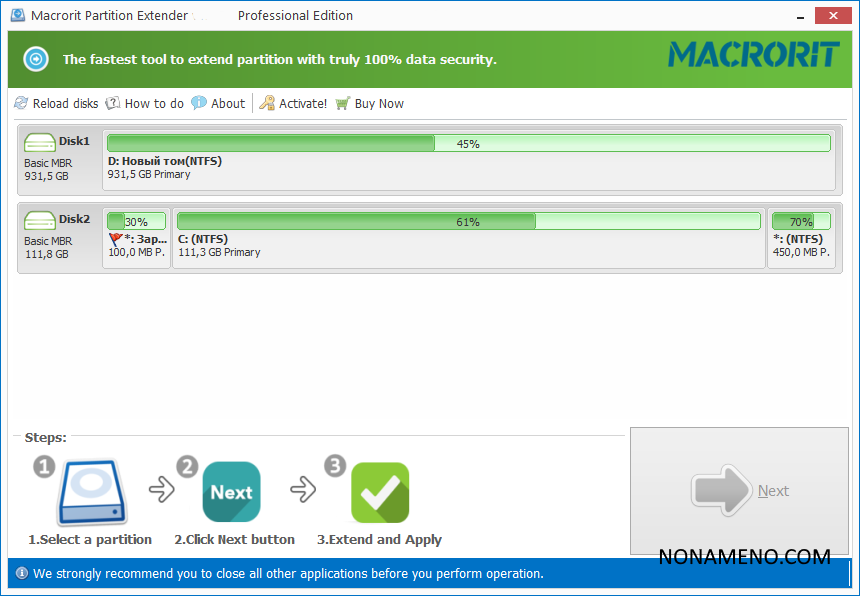Click the Activate! key icon
Screen dimensions: 860x596
tap(267, 103)
